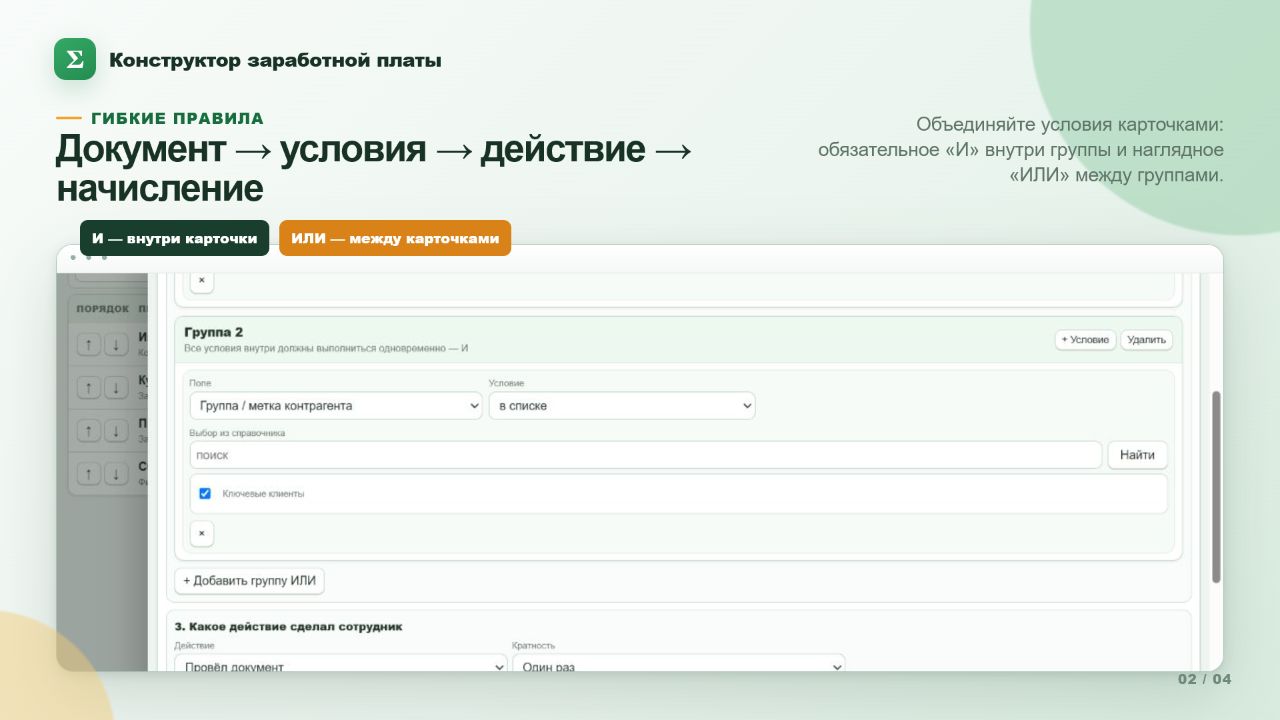Move up the background row starting with С

click(89, 472)
